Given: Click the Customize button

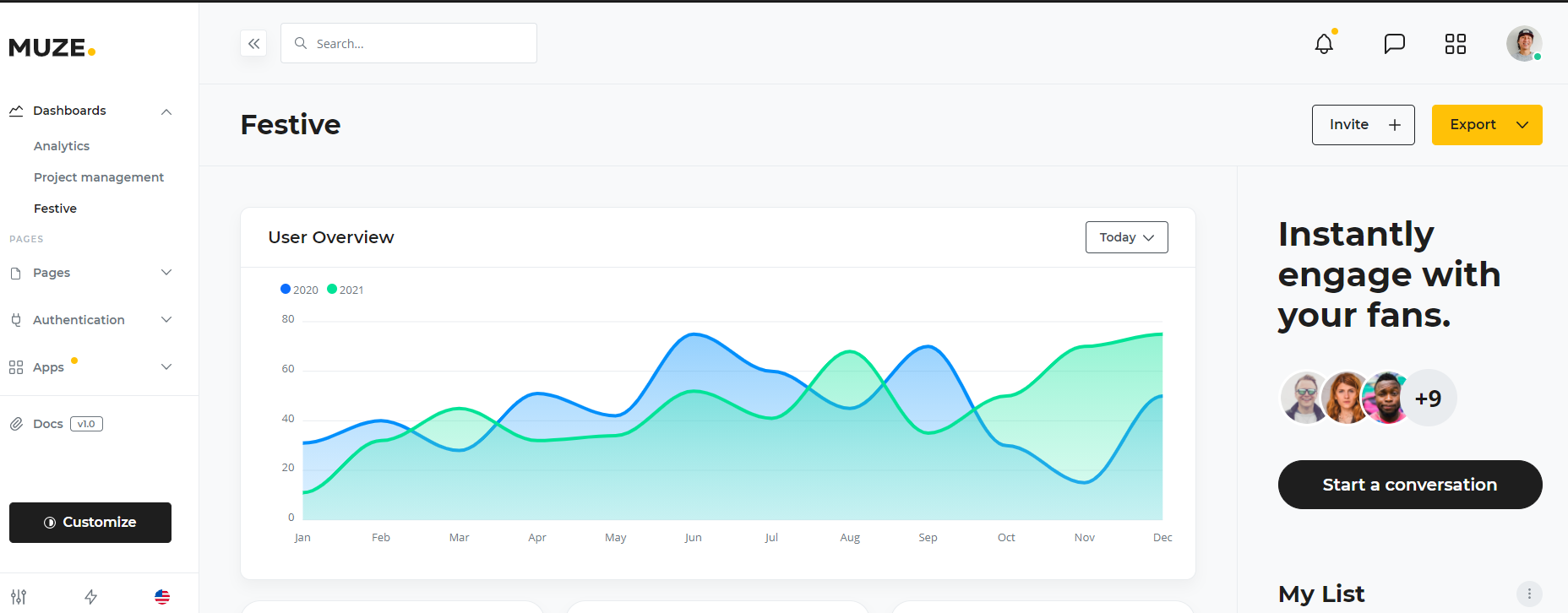Looking at the screenshot, I should click(90, 523).
